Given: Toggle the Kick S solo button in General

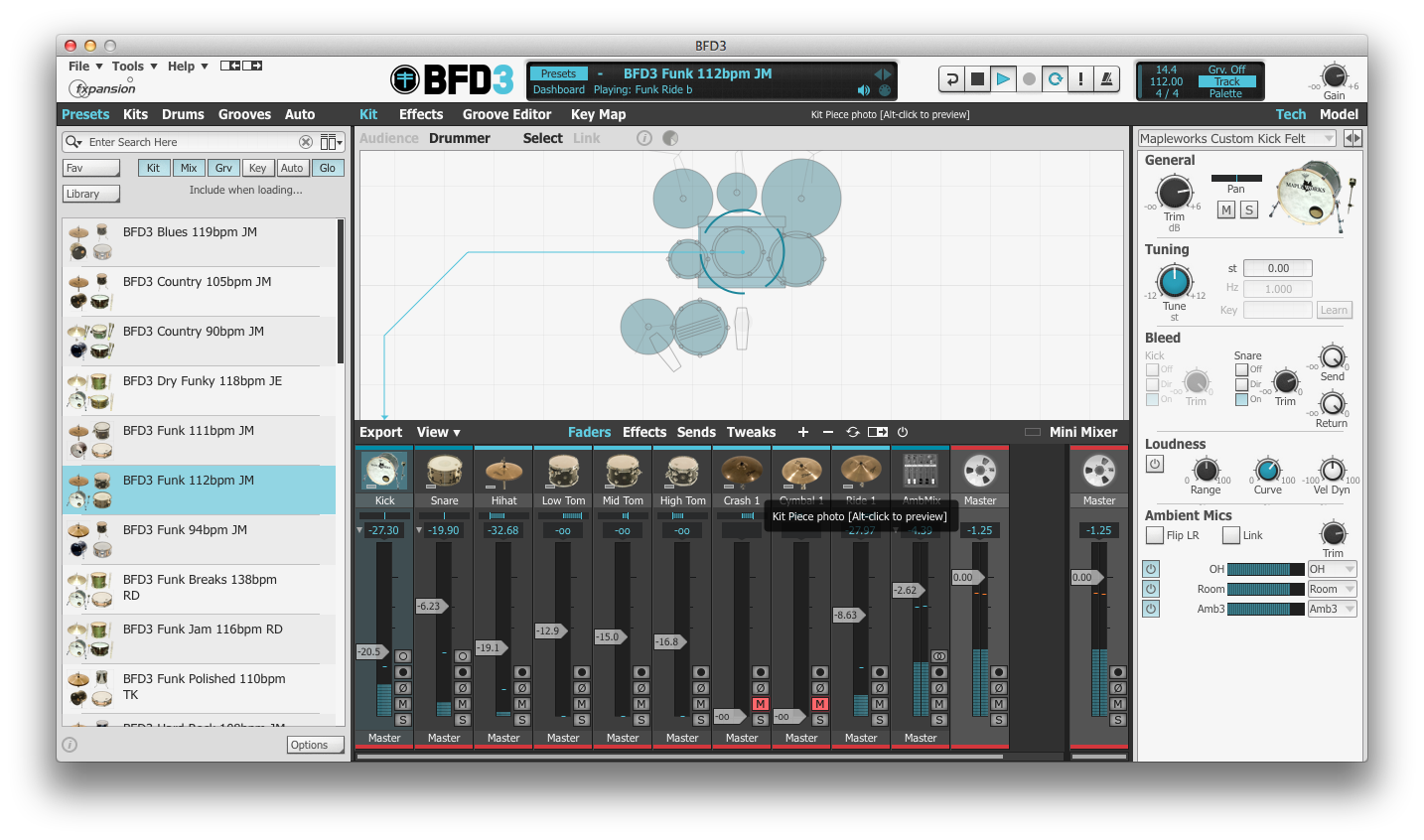Looking at the screenshot, I should click(1249, 210).
